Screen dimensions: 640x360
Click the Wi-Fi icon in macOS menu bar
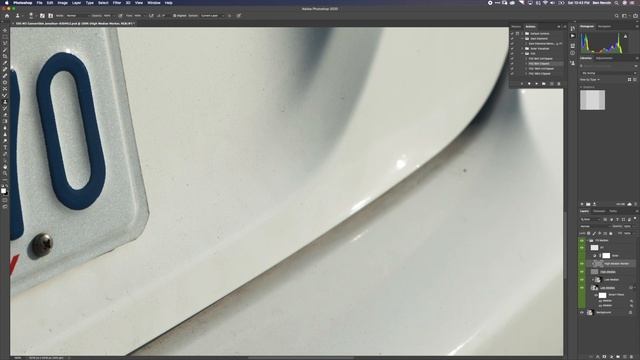[x=545, y=2]
